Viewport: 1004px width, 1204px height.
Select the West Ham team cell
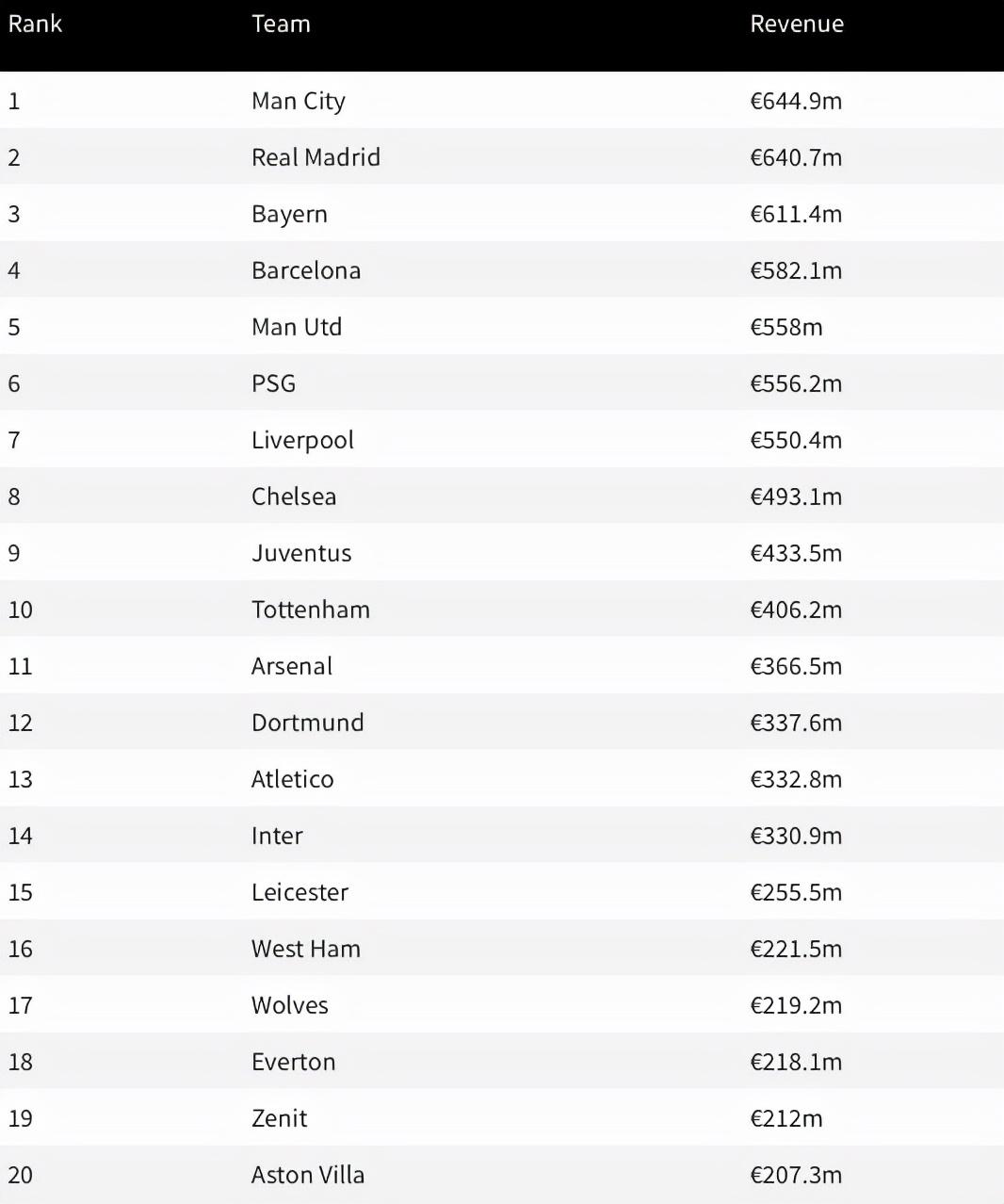[x=306, y=949]
